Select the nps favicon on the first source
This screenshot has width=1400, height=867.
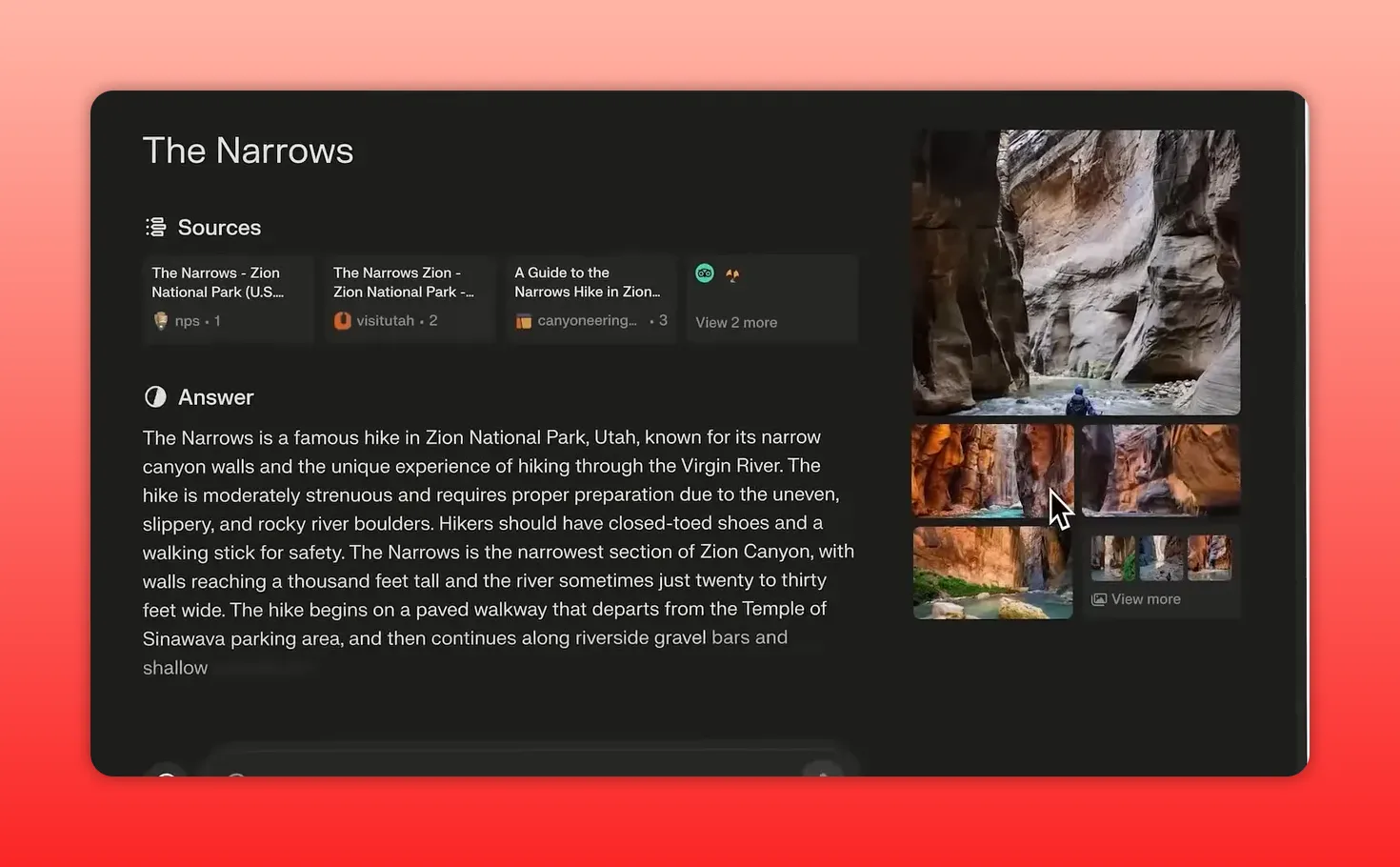[x=160, y=320]
